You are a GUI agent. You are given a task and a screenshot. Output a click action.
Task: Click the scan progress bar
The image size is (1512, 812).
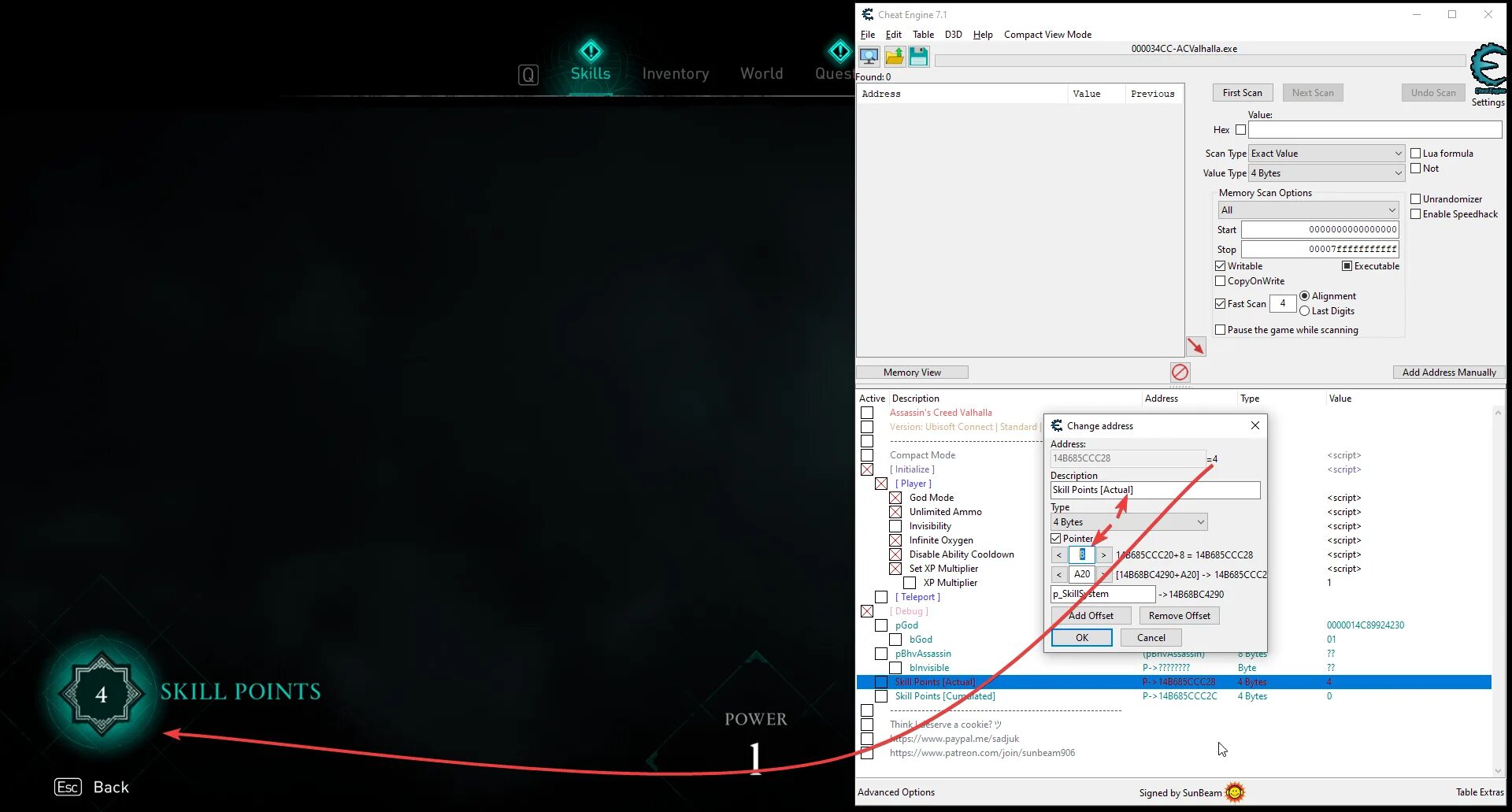point(1199,61)
